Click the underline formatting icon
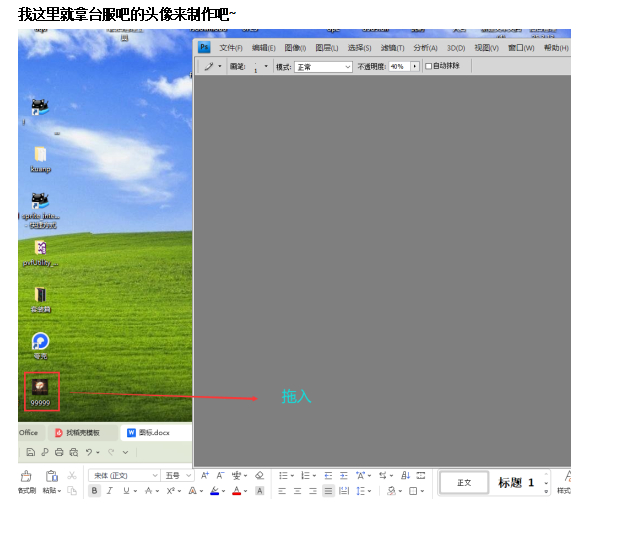Screen dimensions: 638x550 click(123, 491)
